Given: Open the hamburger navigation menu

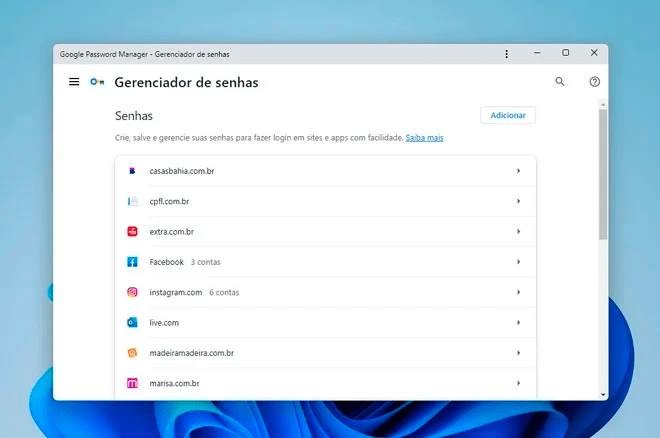Looking at the screenshot, I should [x=74, y=82].
